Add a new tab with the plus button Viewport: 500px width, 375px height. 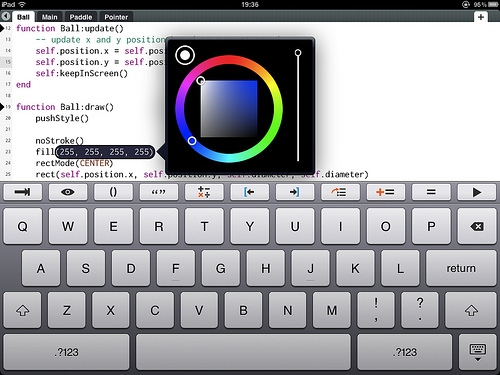pyautogui.click(x=481, y=17)
